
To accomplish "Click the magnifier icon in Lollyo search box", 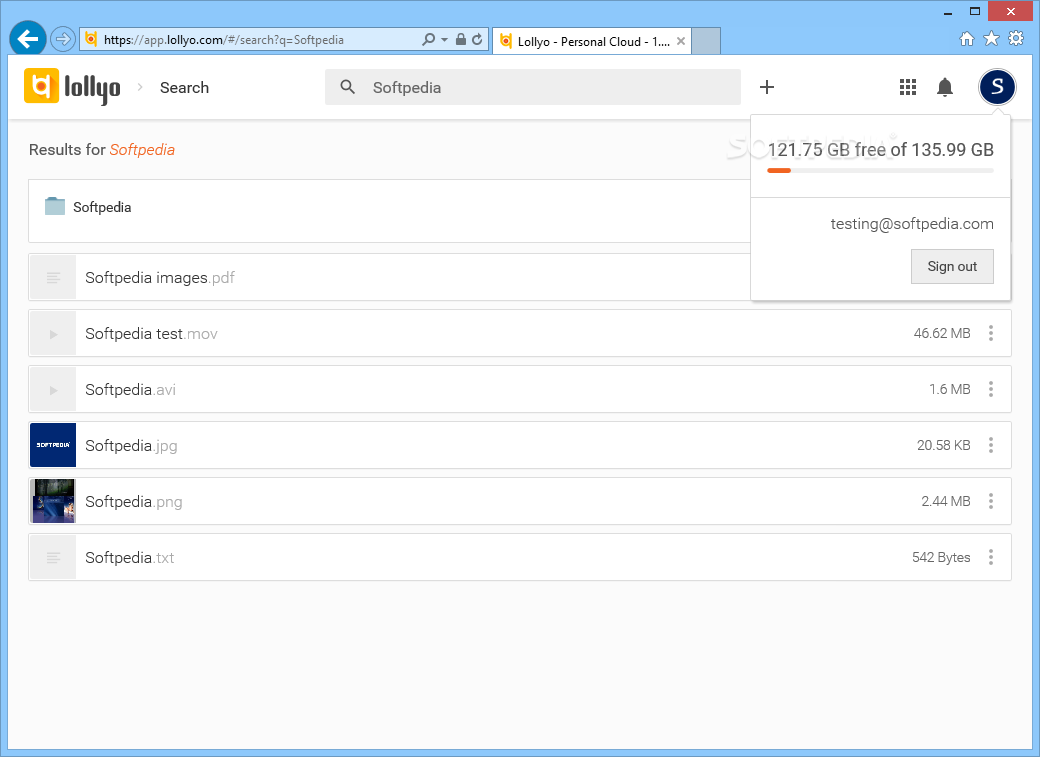I will pyautogui.click(x=348, y=87).
